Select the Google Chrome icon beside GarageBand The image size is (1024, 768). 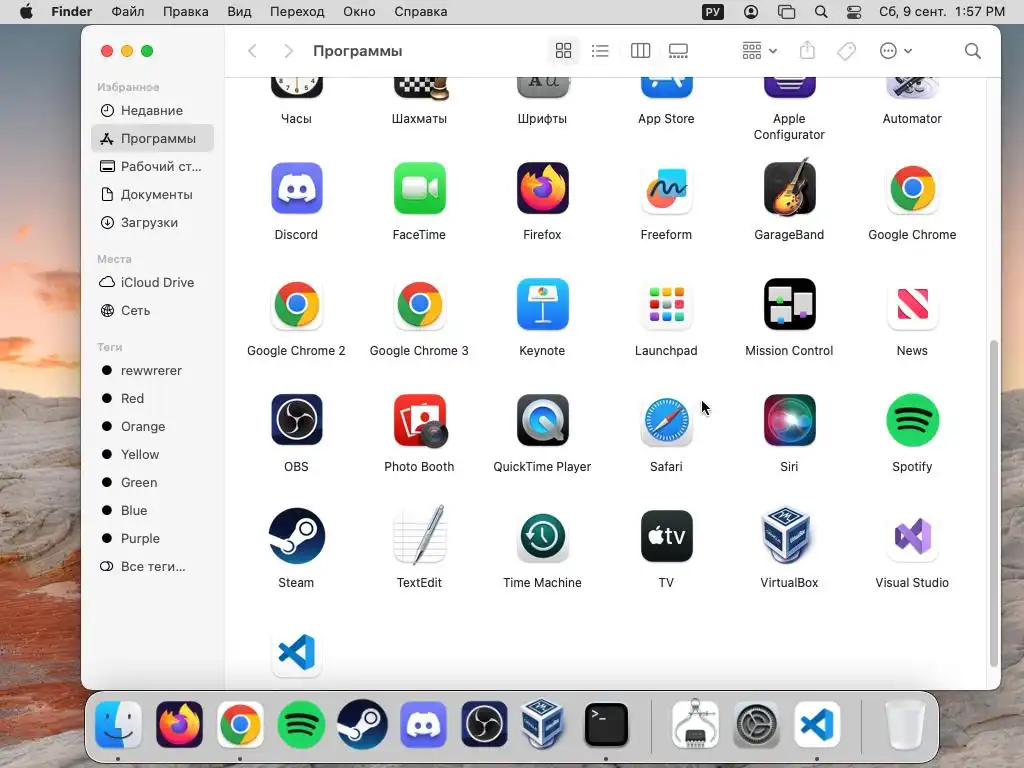[912, 189]
